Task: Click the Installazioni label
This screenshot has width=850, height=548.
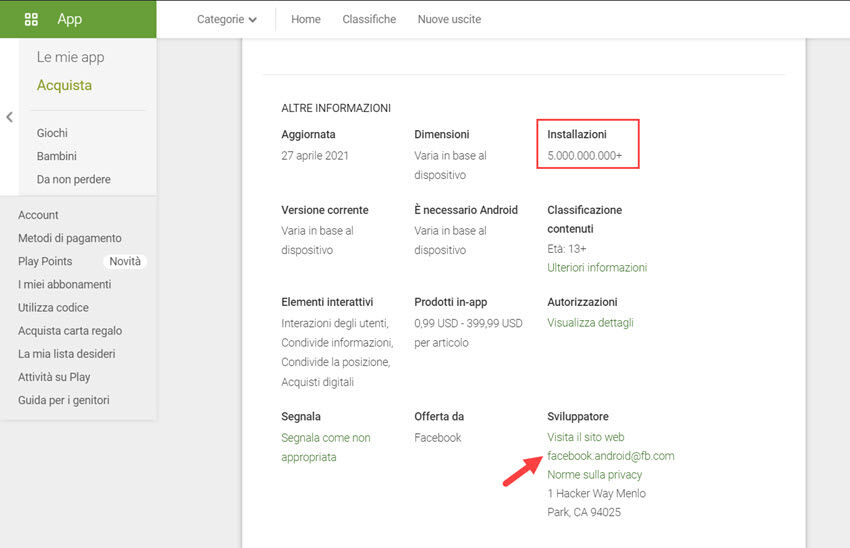Action: click(x=577, y=134)
